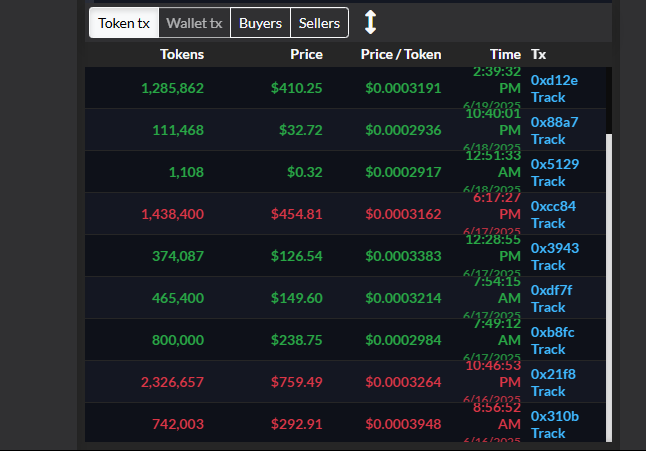Open transaction 0xcc84 link
Viewport: 646px width, 451px height.
[554, 206]
